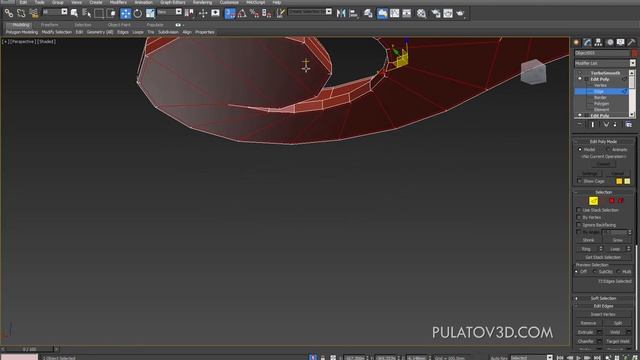Screen dimensions: 640x360
Task: Click the Align tool icon
Action: (353, 13)
